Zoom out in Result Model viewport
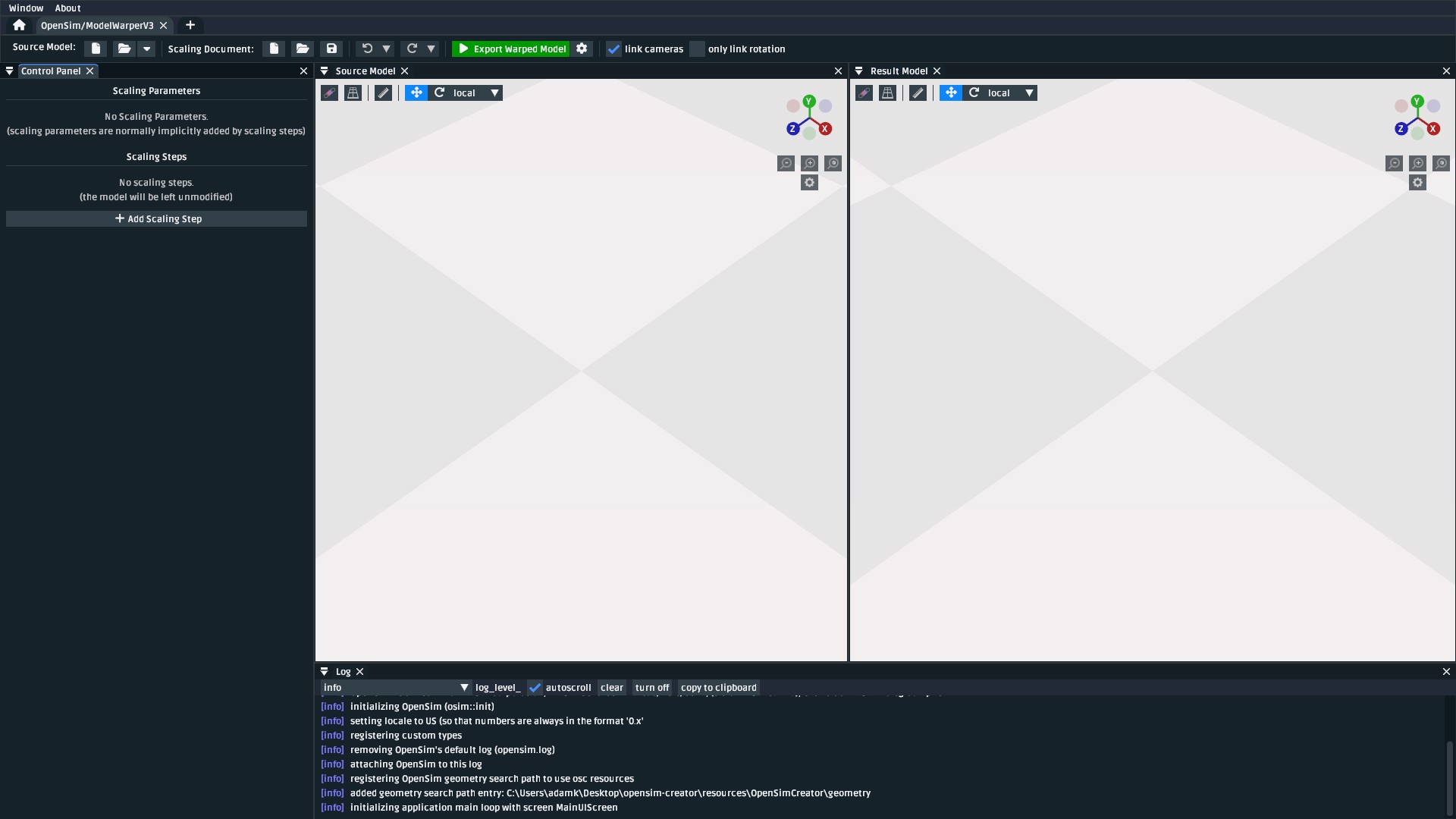The height and width of the screenshot is (819, 1456). click(1395, 163)
